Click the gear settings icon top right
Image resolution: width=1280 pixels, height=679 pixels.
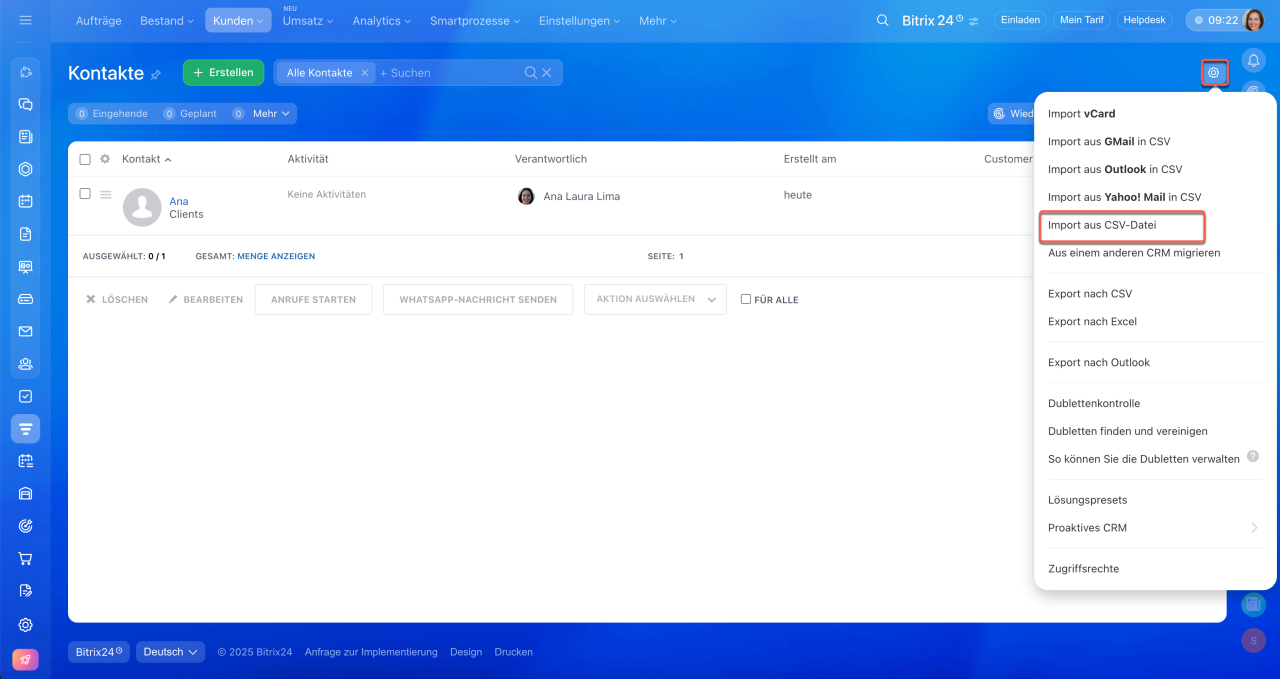point(1214,73)
